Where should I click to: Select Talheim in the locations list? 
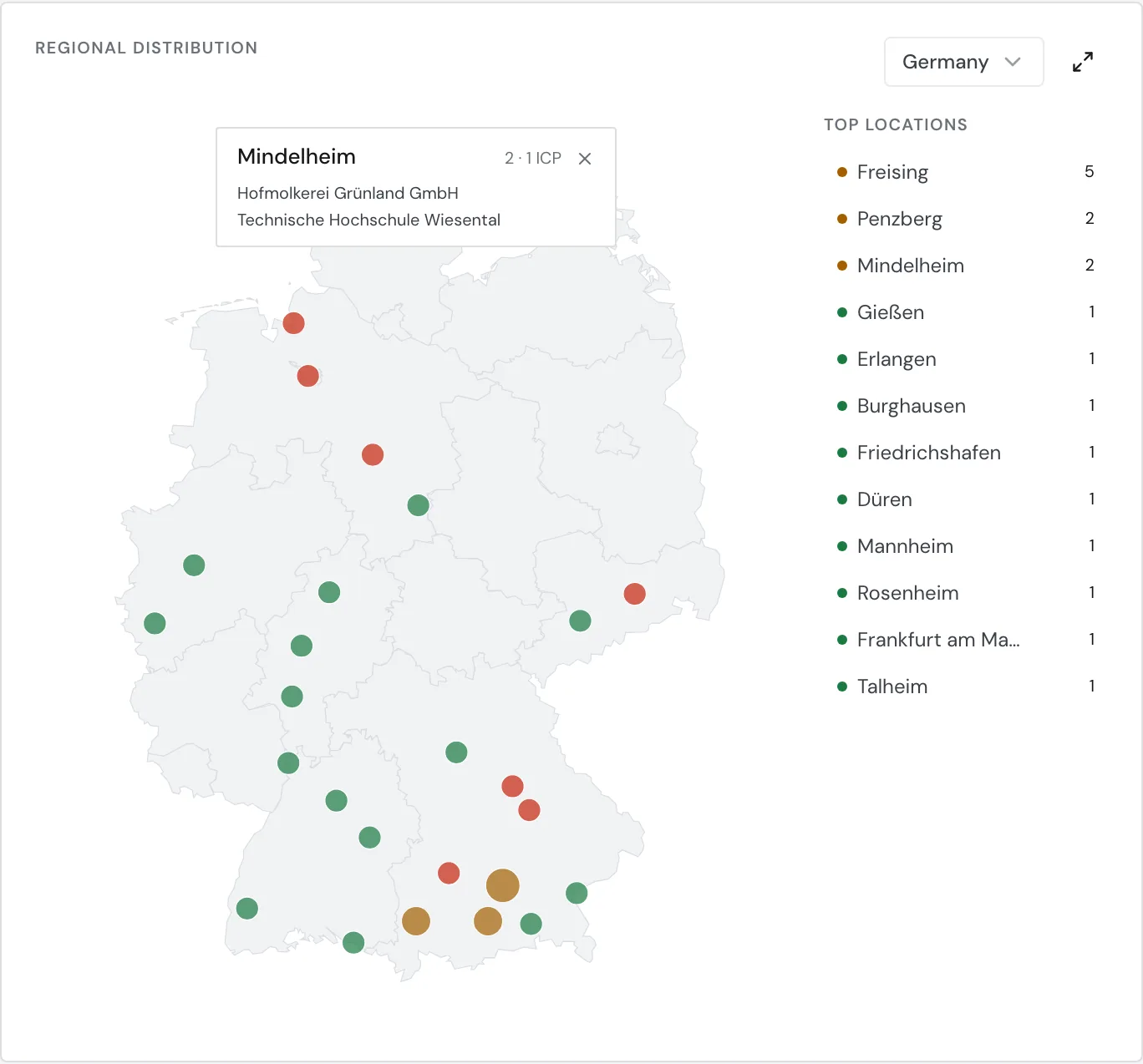pos(965,687)
